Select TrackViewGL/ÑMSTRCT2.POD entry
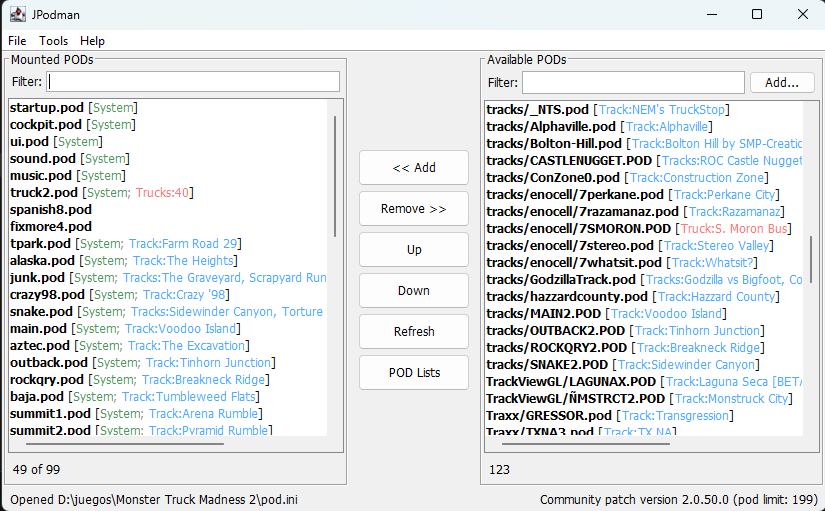 (644, 398)
